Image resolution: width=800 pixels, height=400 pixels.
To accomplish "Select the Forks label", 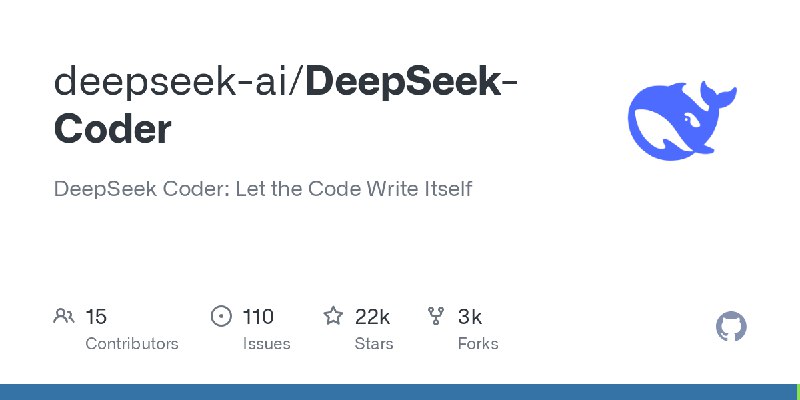I will point(478,344).
